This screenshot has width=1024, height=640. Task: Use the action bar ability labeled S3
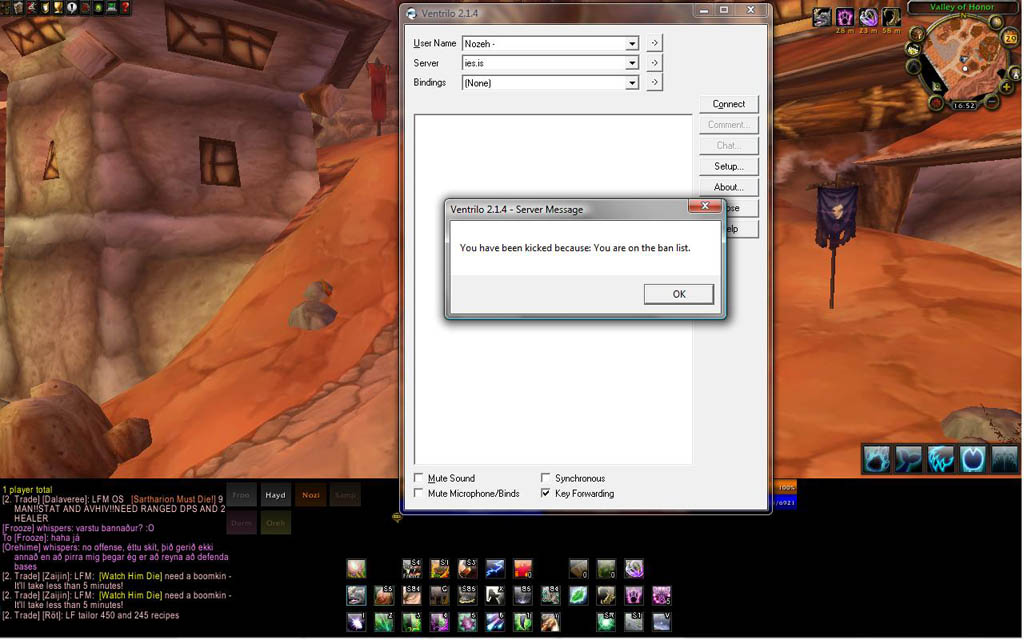(467, 569)
